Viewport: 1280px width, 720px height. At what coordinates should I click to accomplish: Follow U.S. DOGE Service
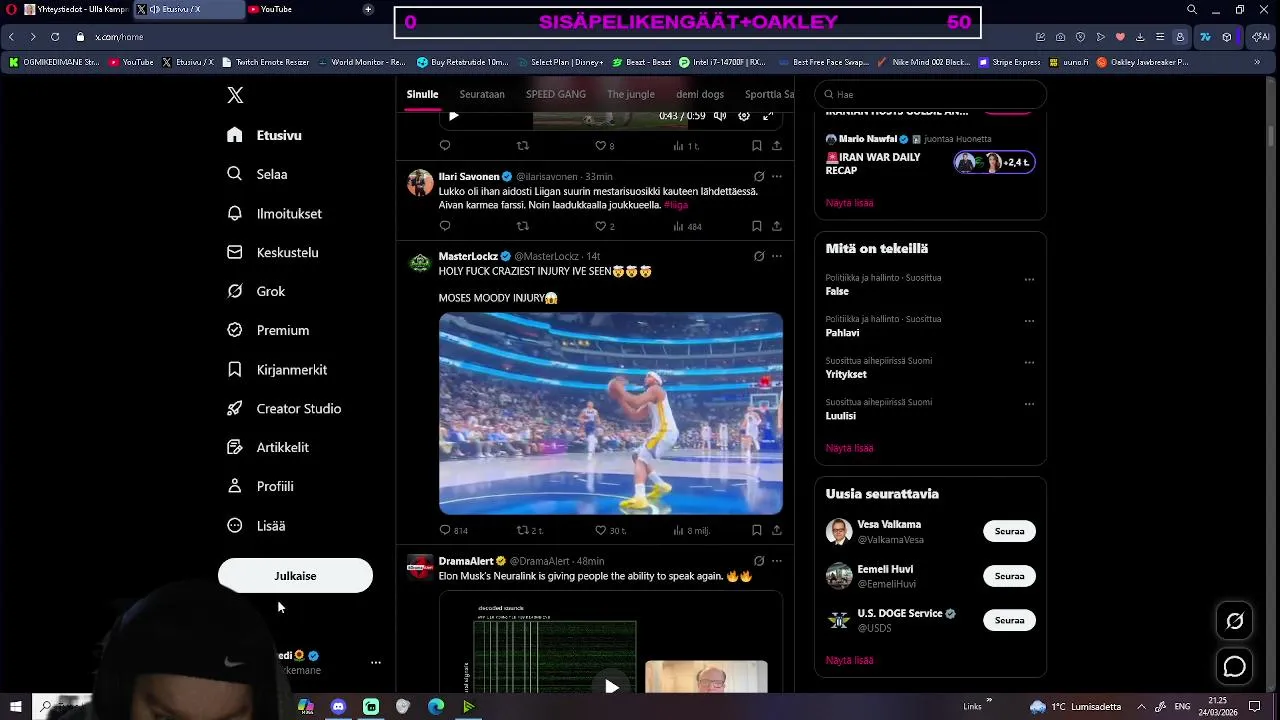click(x=1009, y=620)
